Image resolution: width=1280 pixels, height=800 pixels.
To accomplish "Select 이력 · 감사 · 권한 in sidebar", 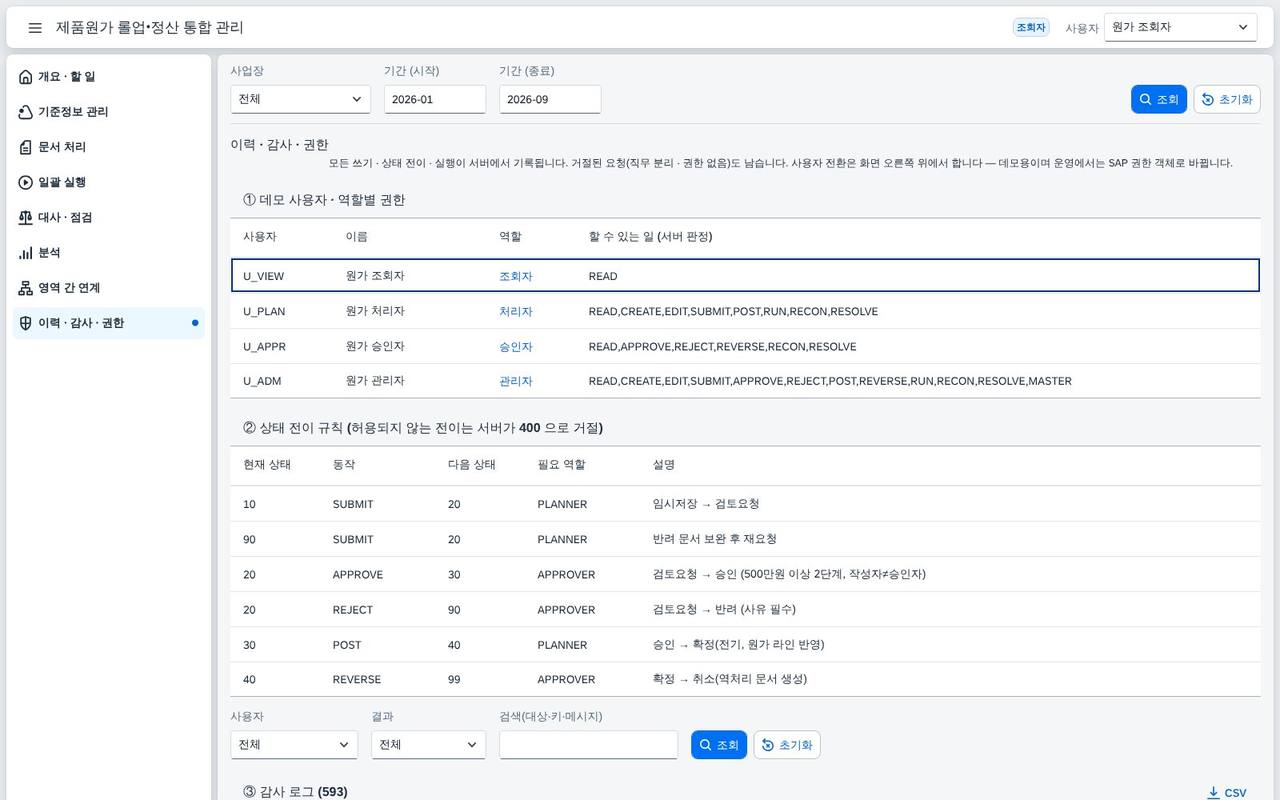I will pos(109,323).
